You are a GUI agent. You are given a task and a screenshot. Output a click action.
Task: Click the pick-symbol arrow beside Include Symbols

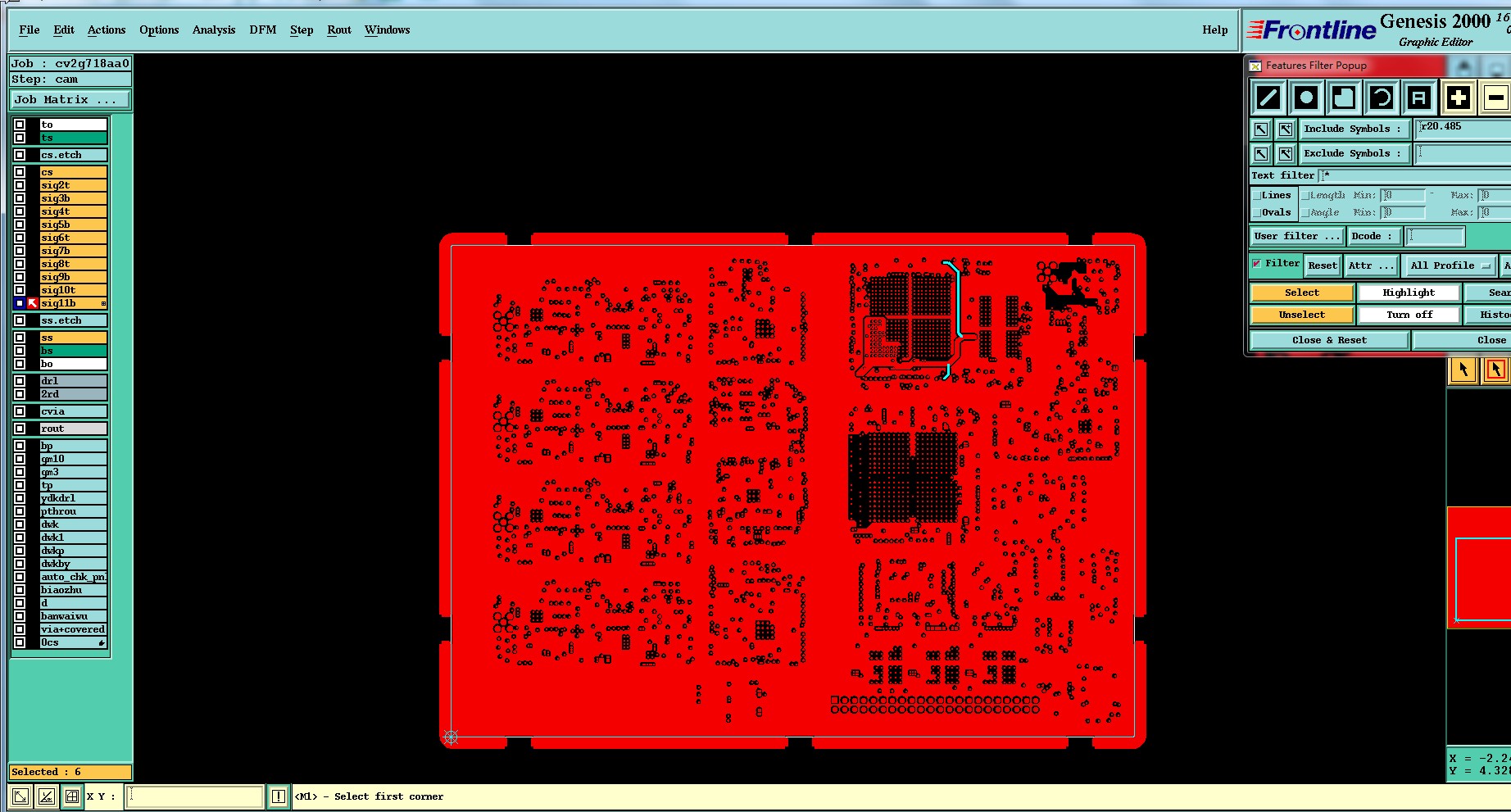pos(1261,129)
